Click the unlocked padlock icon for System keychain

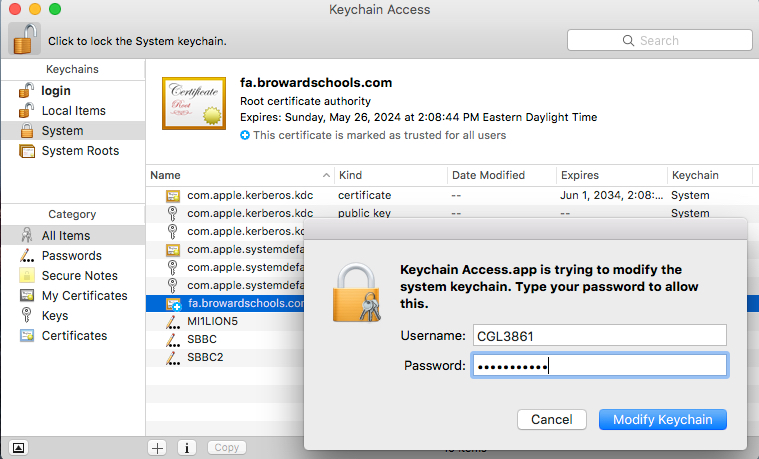24,39
